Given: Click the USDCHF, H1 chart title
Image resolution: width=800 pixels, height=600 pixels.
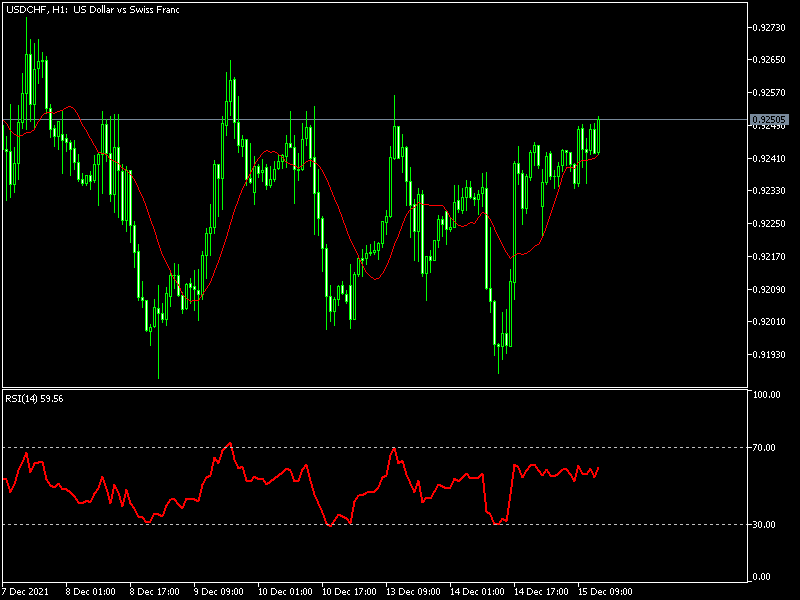Looking at the screenshot, I should [92, 10].
